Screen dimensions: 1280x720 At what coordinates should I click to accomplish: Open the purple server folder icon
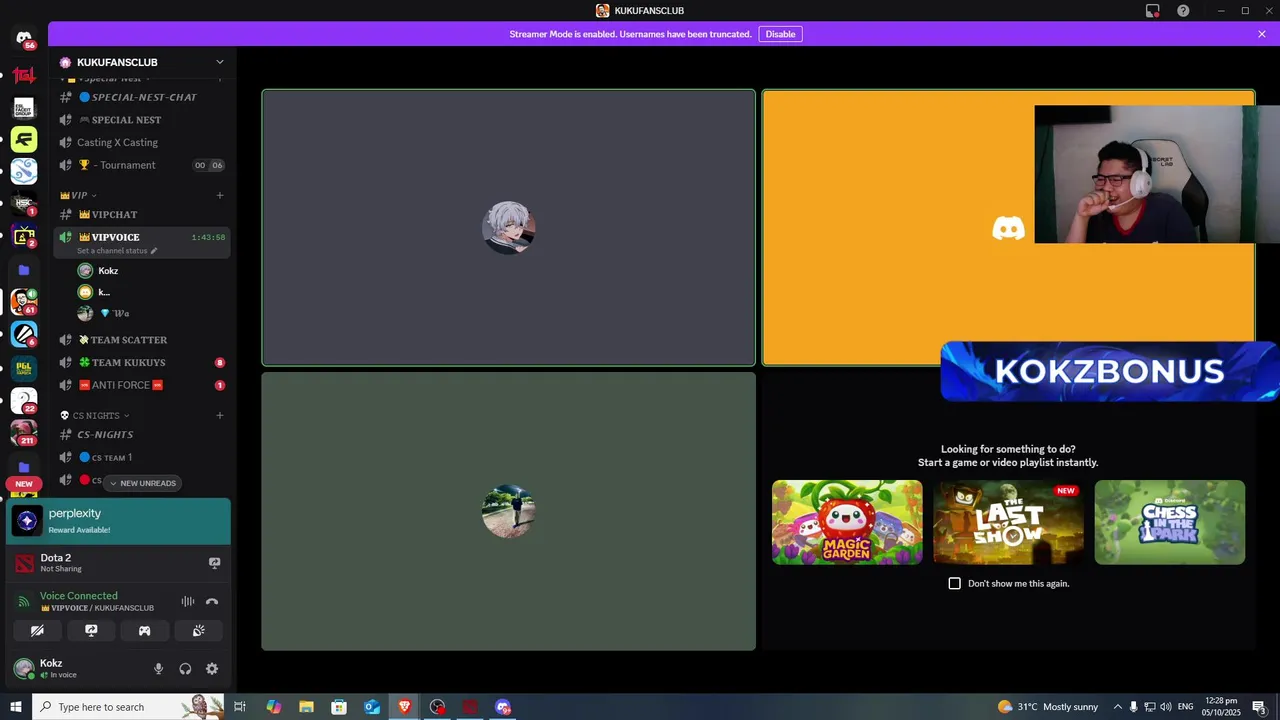(24, 270)
